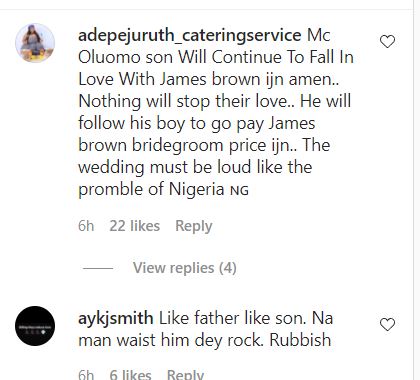Click the NG flag text after Nigeria
The height and width of the screenshot is (380, 420).
239,191
